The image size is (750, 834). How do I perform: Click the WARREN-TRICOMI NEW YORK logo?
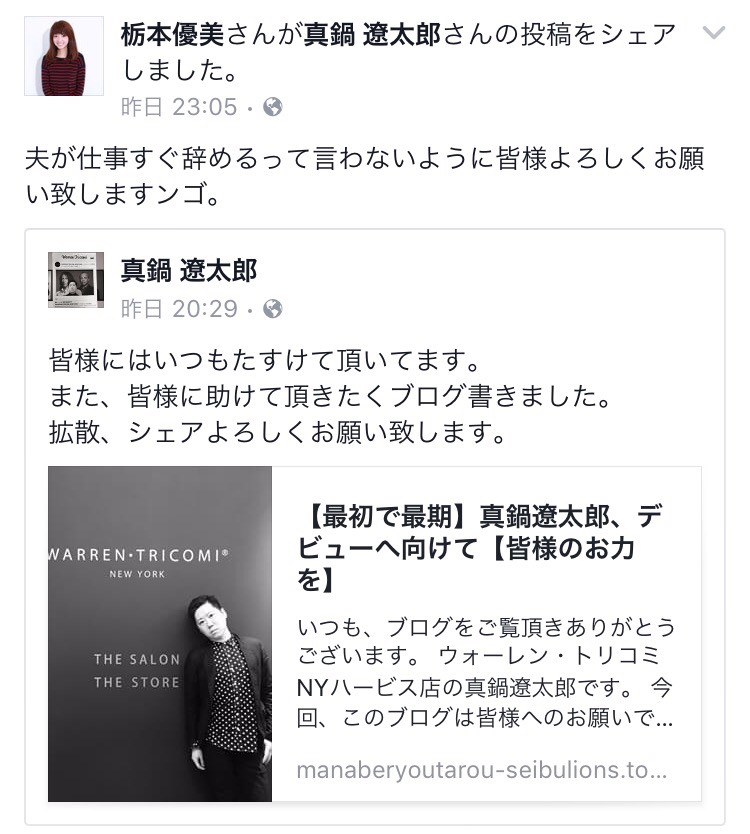[x=138, y=563]
